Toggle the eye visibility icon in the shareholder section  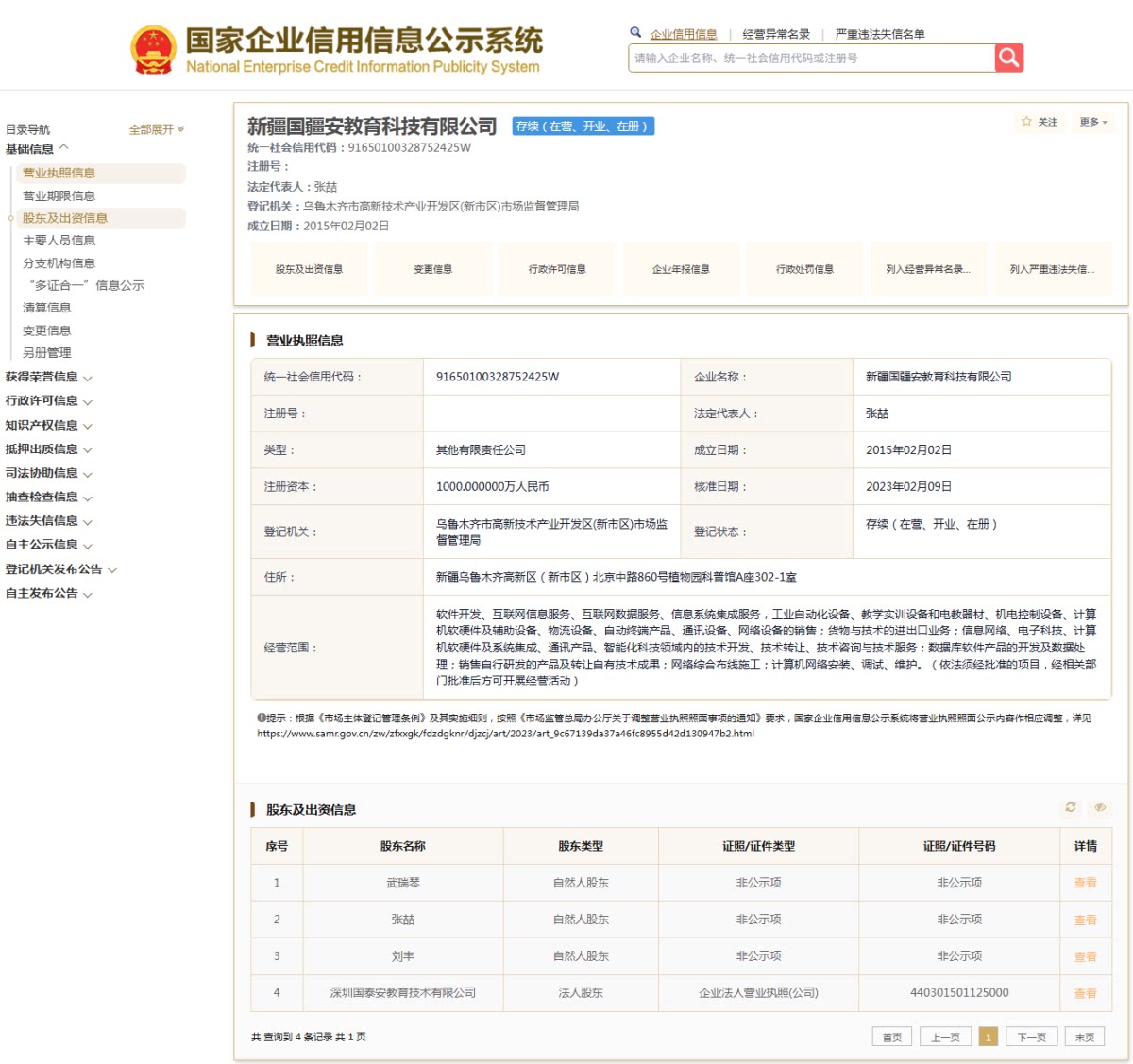click(x=1100, y=807)
